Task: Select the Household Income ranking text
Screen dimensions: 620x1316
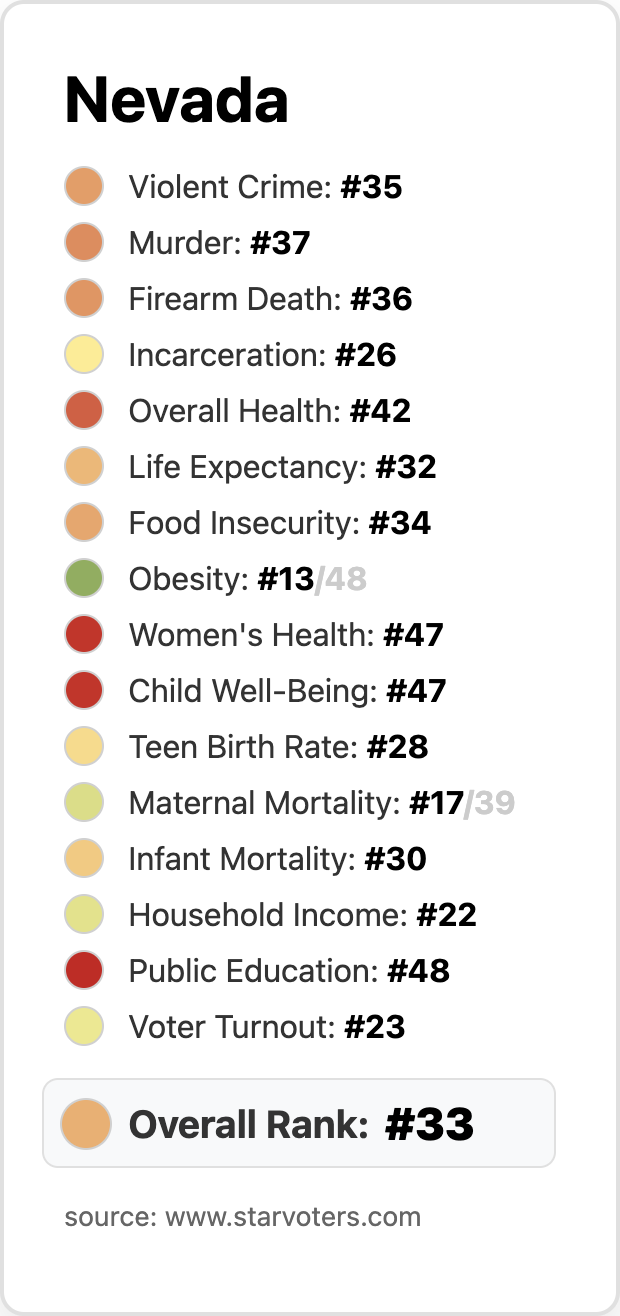Action: point(302,915)
